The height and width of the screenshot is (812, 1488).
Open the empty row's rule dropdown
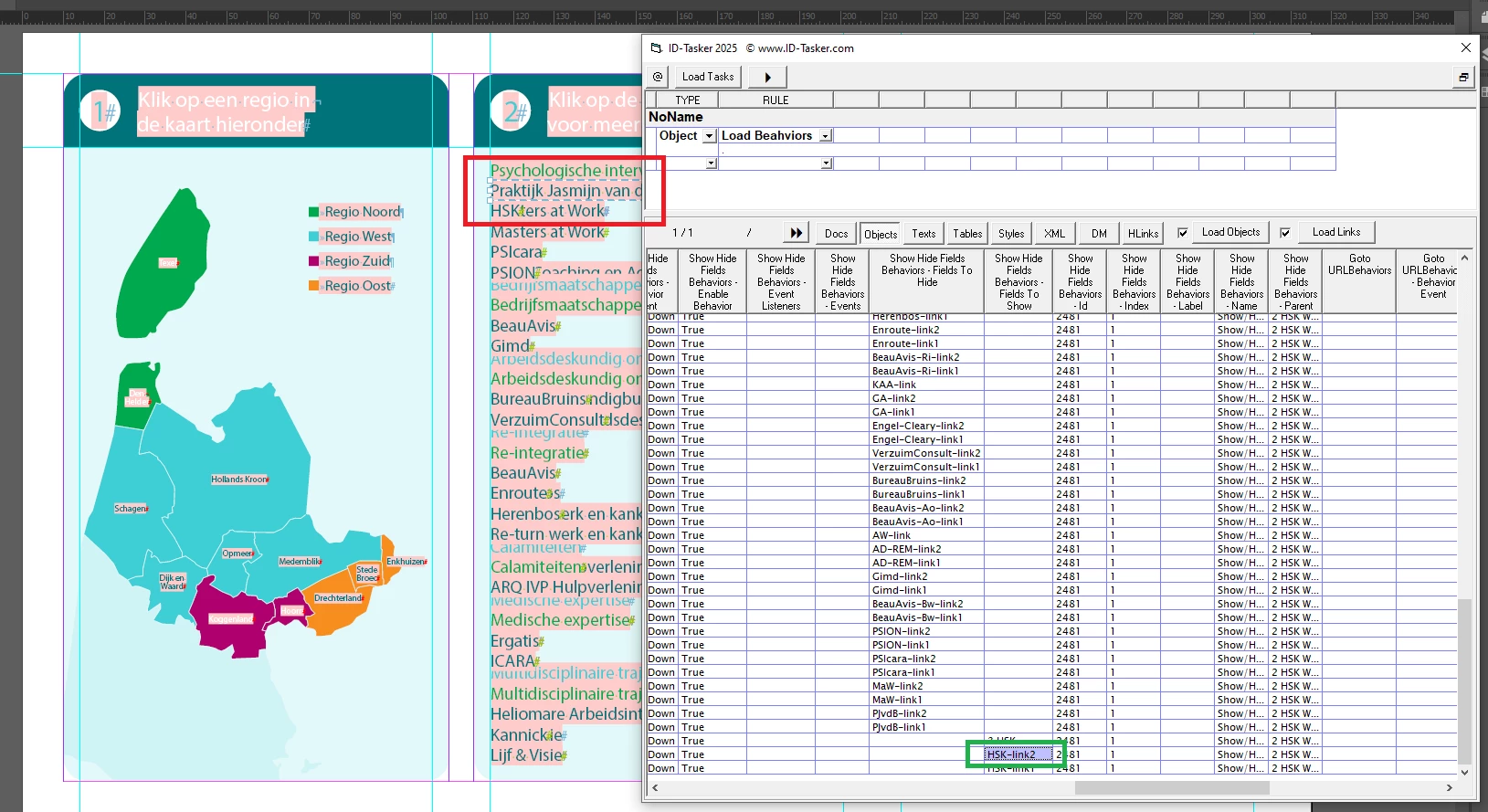click(826, 163)
